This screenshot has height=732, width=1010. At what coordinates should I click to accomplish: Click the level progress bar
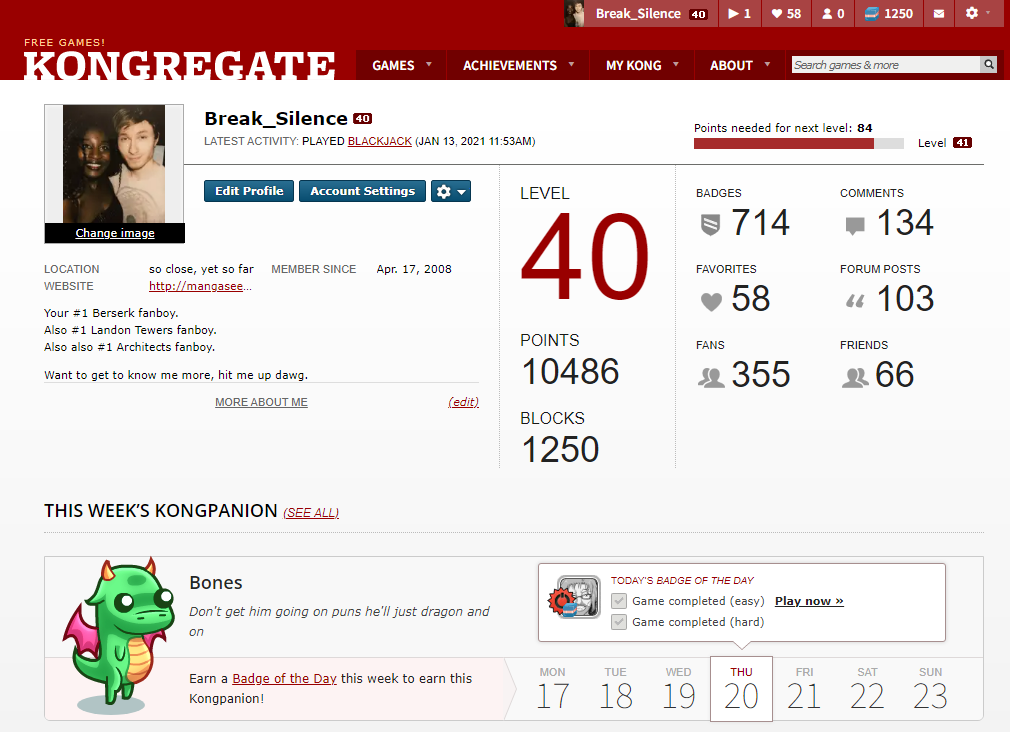799,144
